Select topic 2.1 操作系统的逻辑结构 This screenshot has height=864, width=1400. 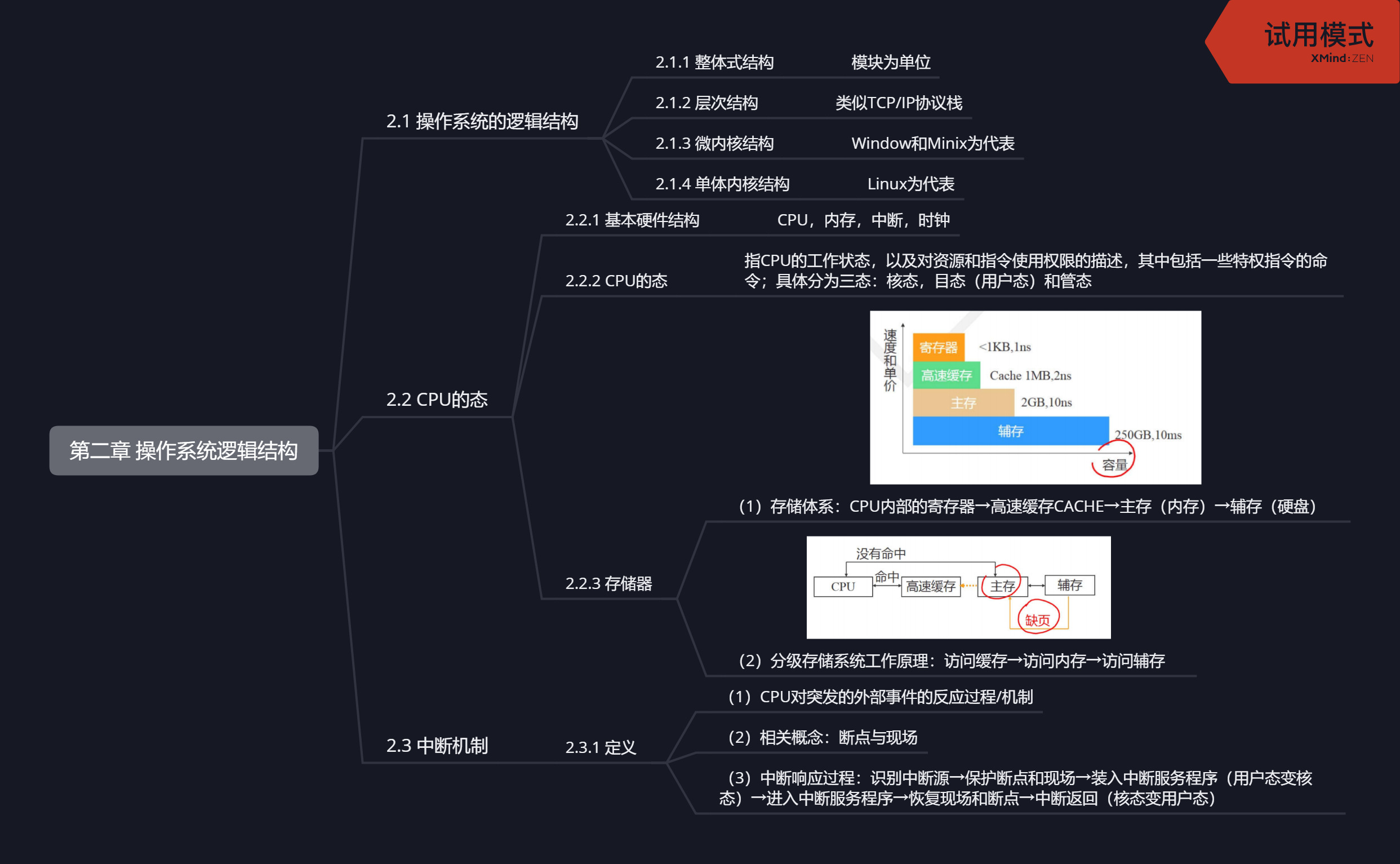pyautogui.click(x=482, y=121)
